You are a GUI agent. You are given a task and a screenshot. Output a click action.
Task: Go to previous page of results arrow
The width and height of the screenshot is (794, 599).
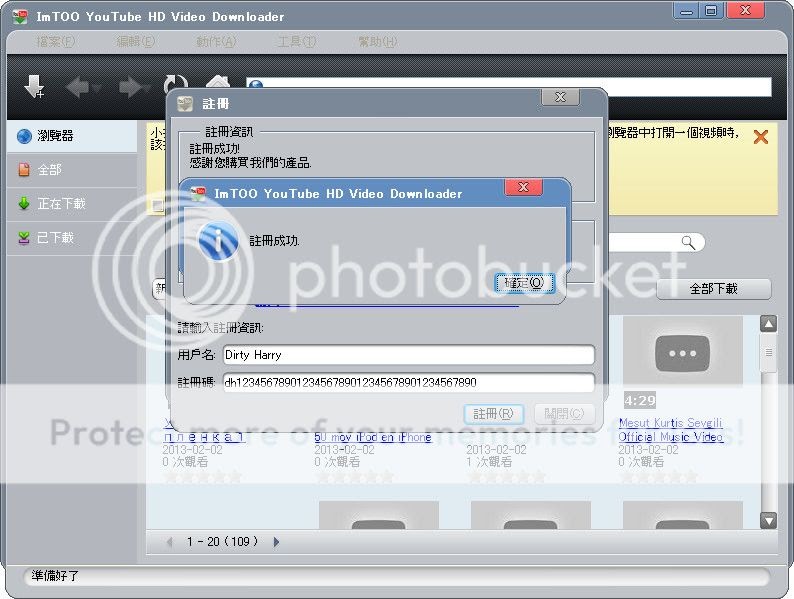[170, 542]
